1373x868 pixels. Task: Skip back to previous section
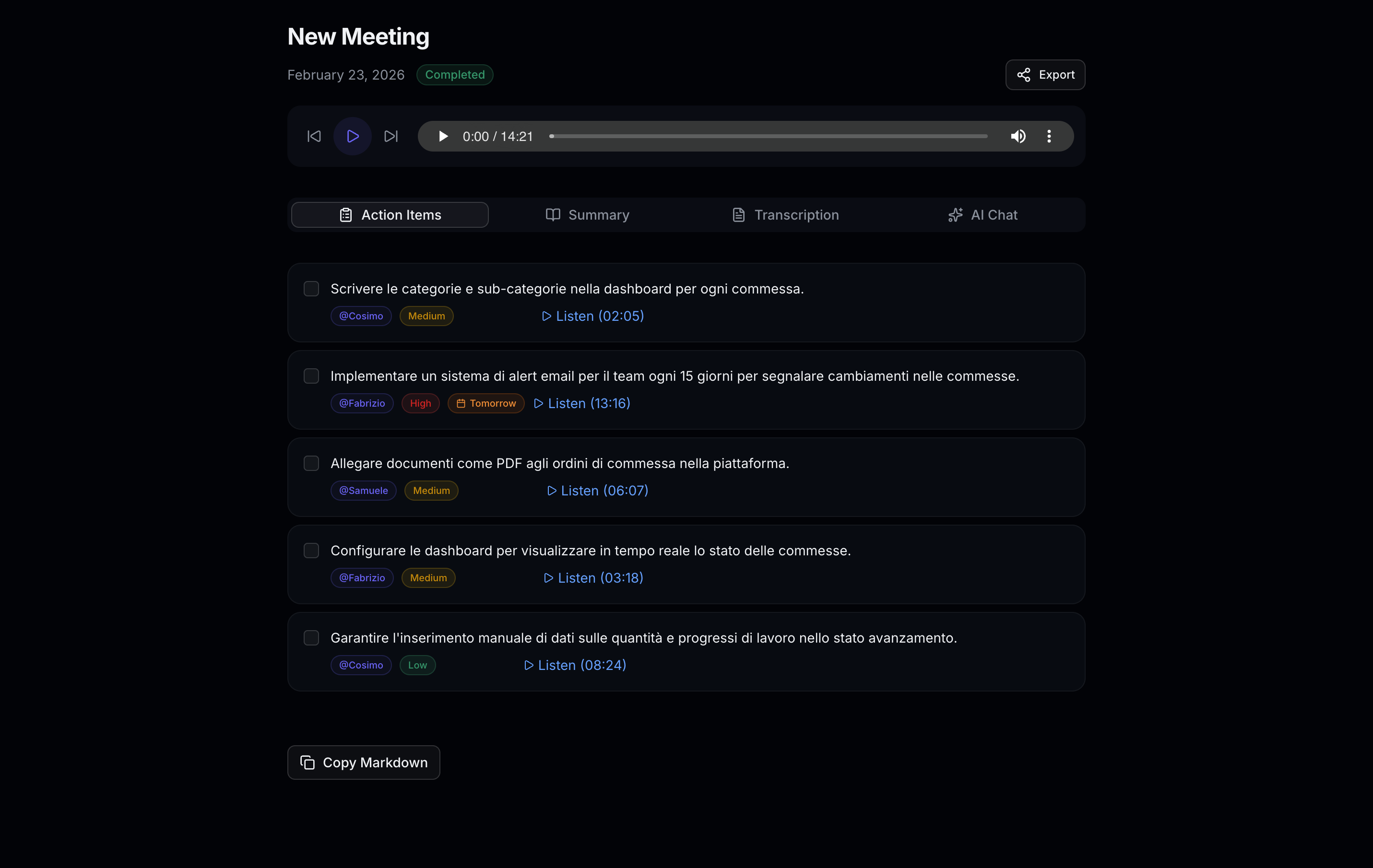pyautogui.click(x=314, y=136)
